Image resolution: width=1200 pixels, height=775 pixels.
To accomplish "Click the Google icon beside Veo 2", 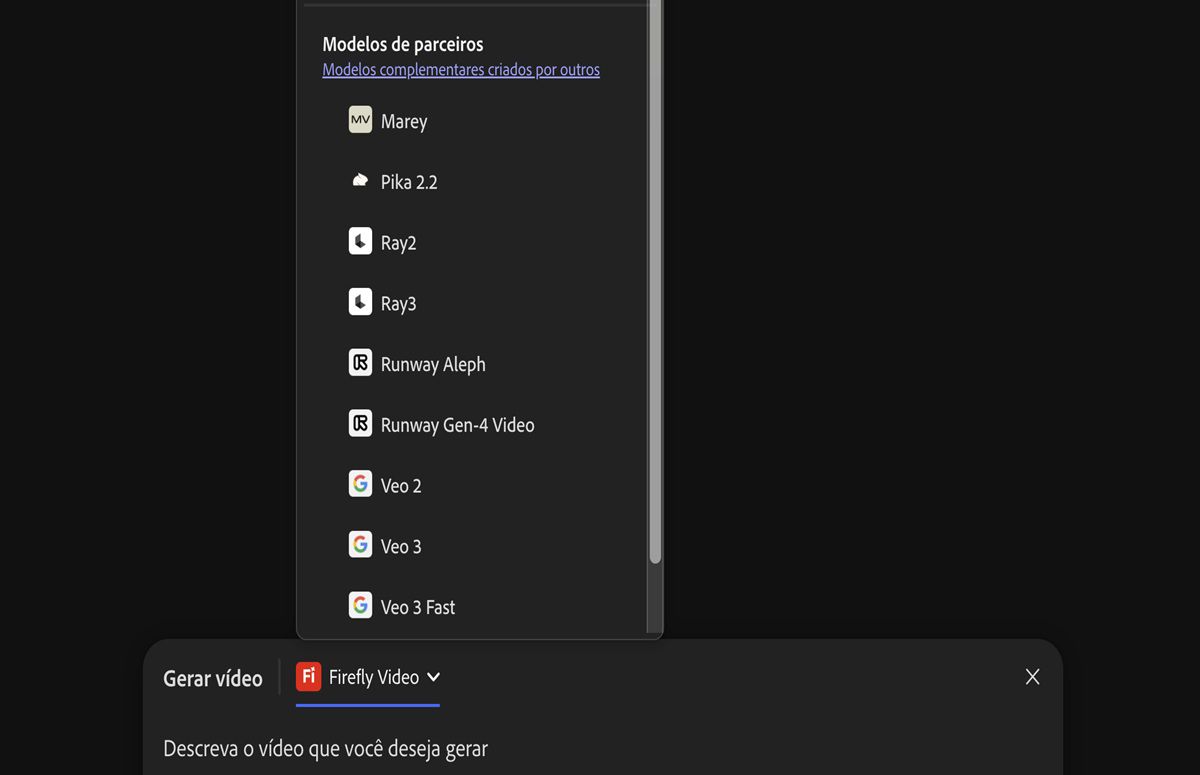I will coord(360,484).
